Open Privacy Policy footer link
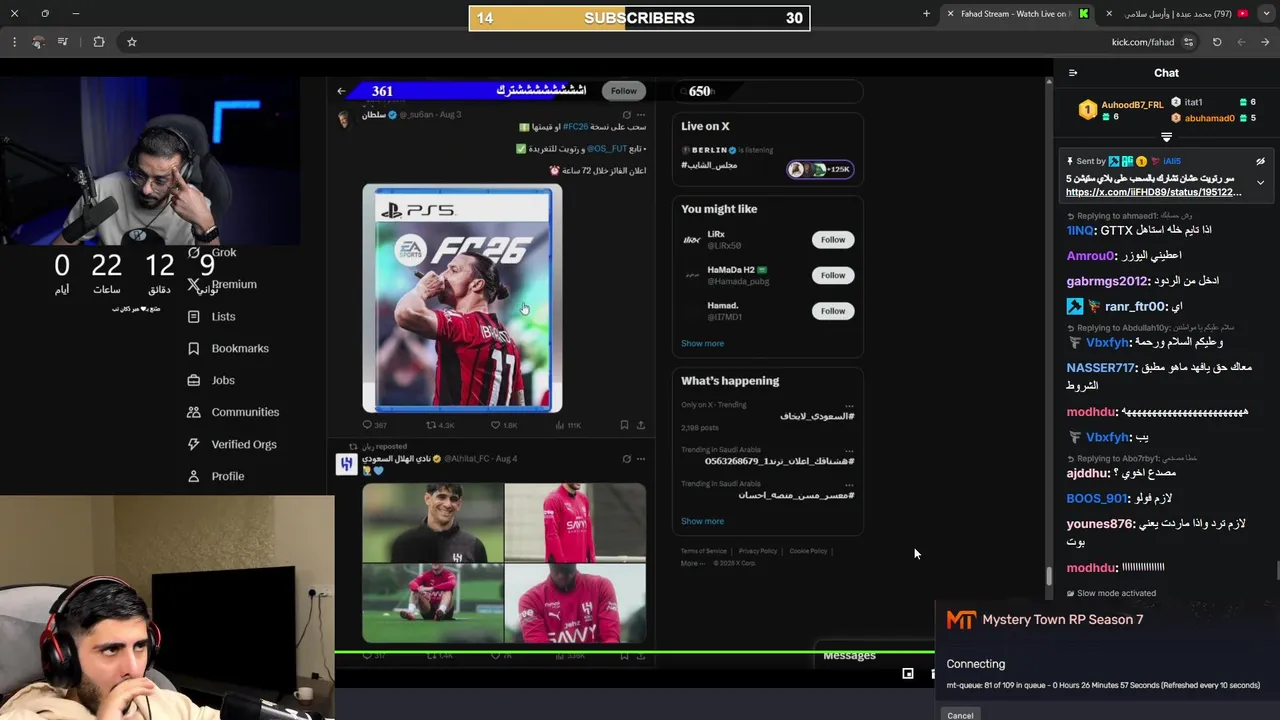Viewport: 1280px width, 720px height. (757, 551)
